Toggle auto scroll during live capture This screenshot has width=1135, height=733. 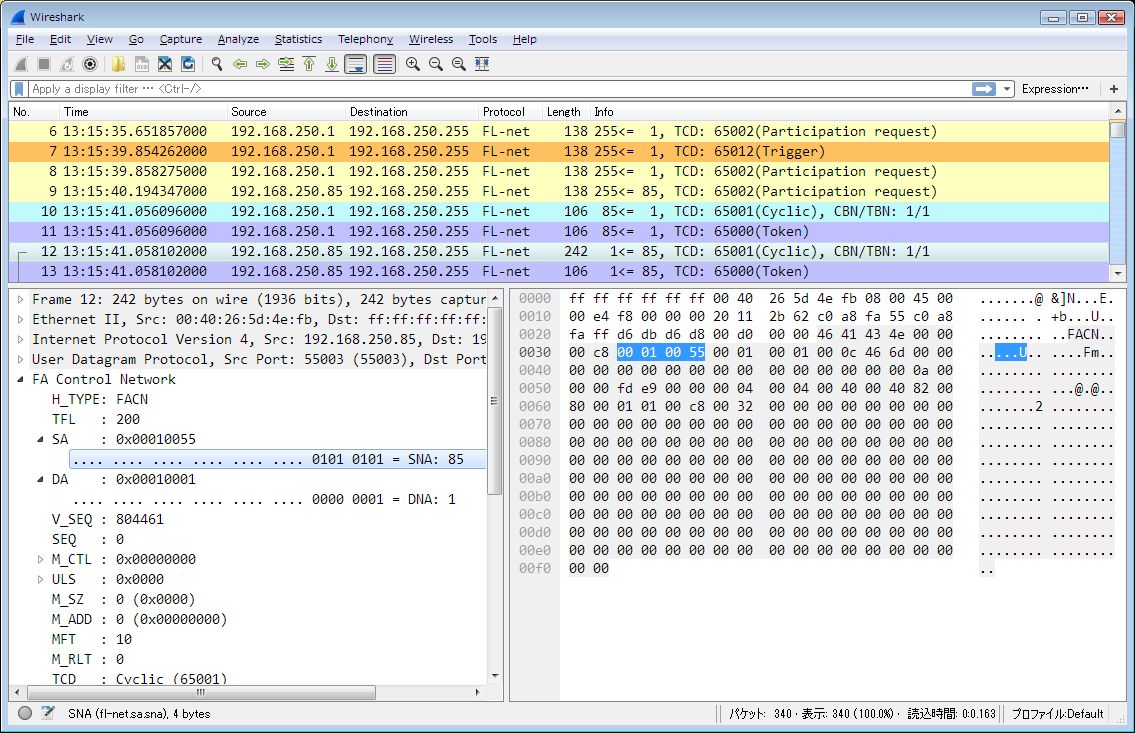[355, 64]
